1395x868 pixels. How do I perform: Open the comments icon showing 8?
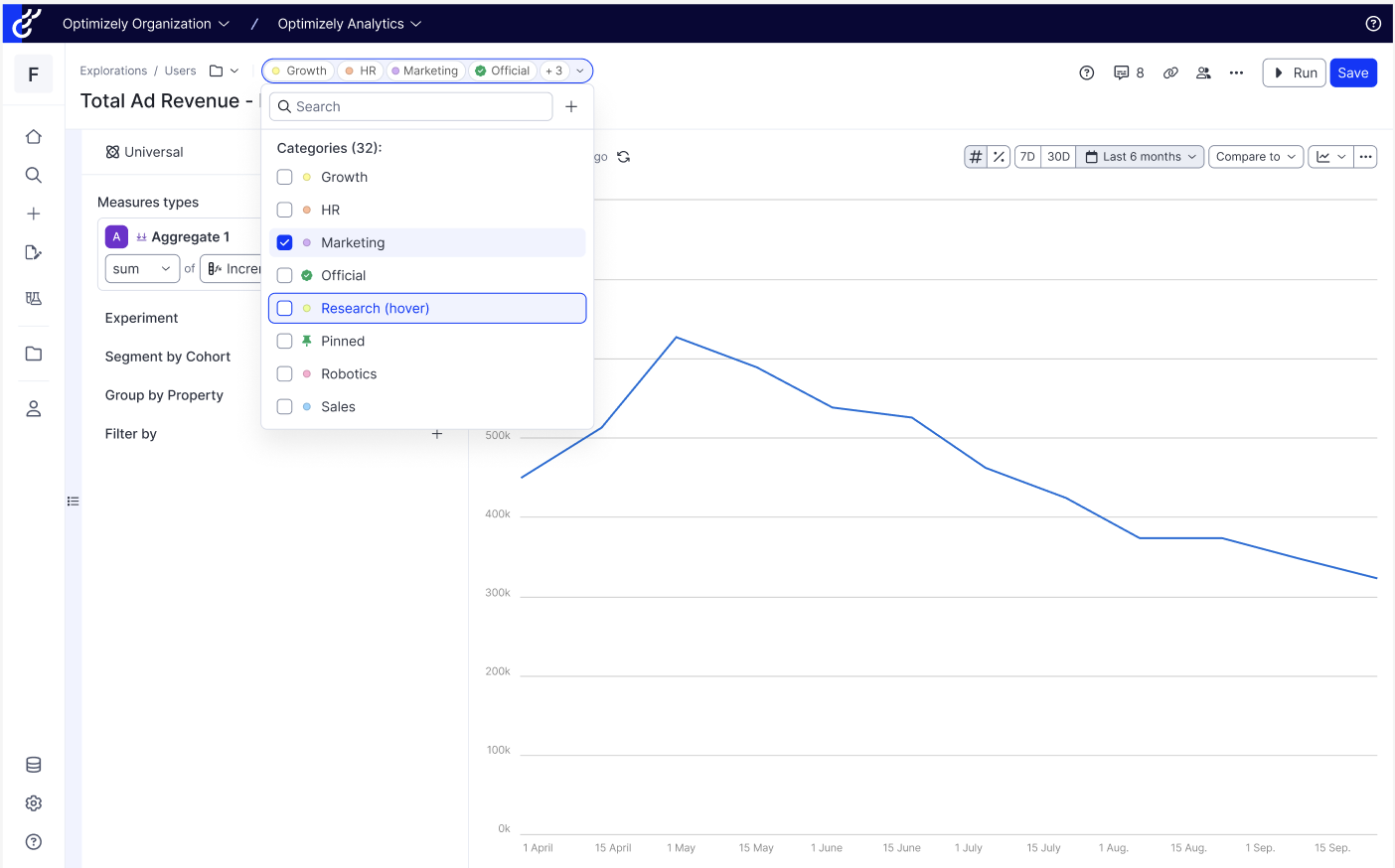pyautogui.click(x=1128, y=72)
